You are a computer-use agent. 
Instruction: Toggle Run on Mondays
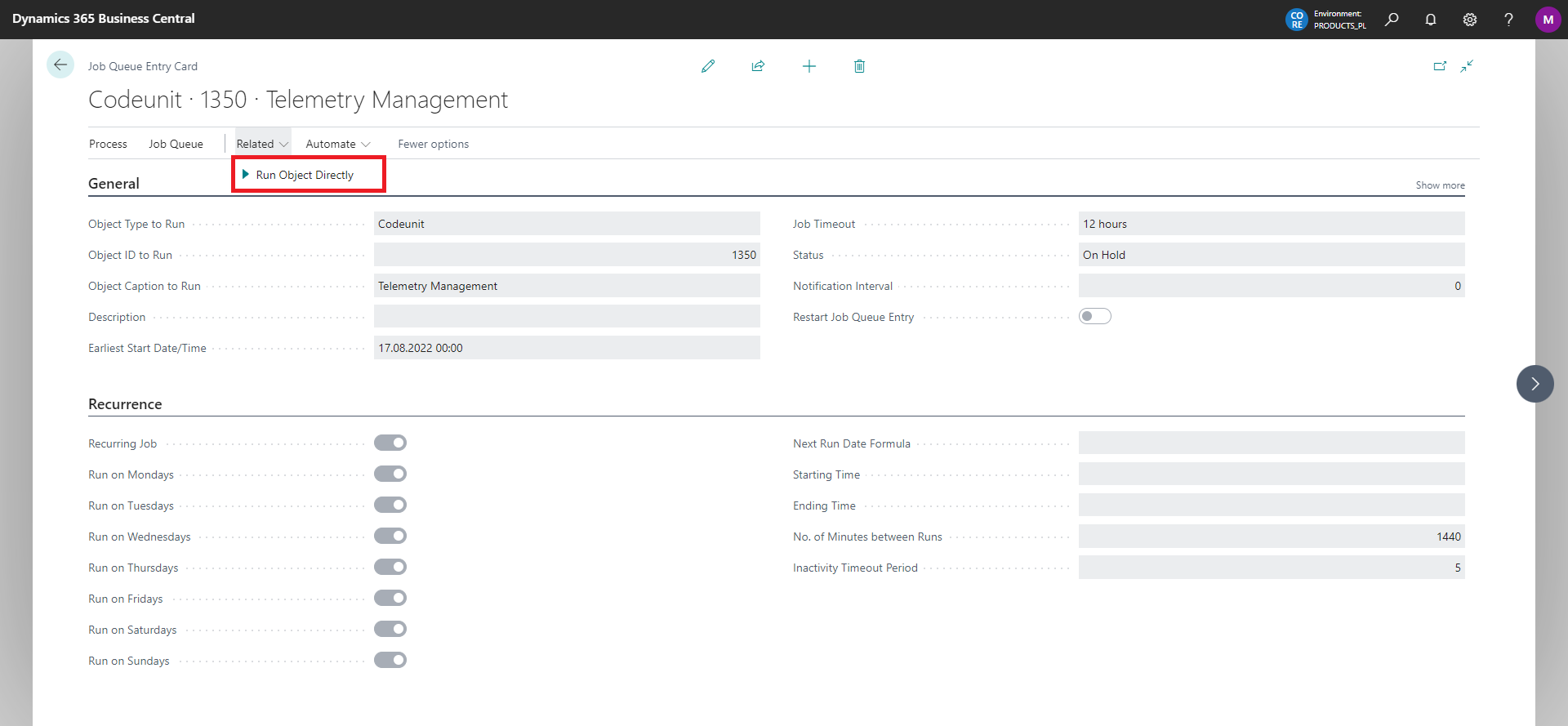[x=390, y=474]
